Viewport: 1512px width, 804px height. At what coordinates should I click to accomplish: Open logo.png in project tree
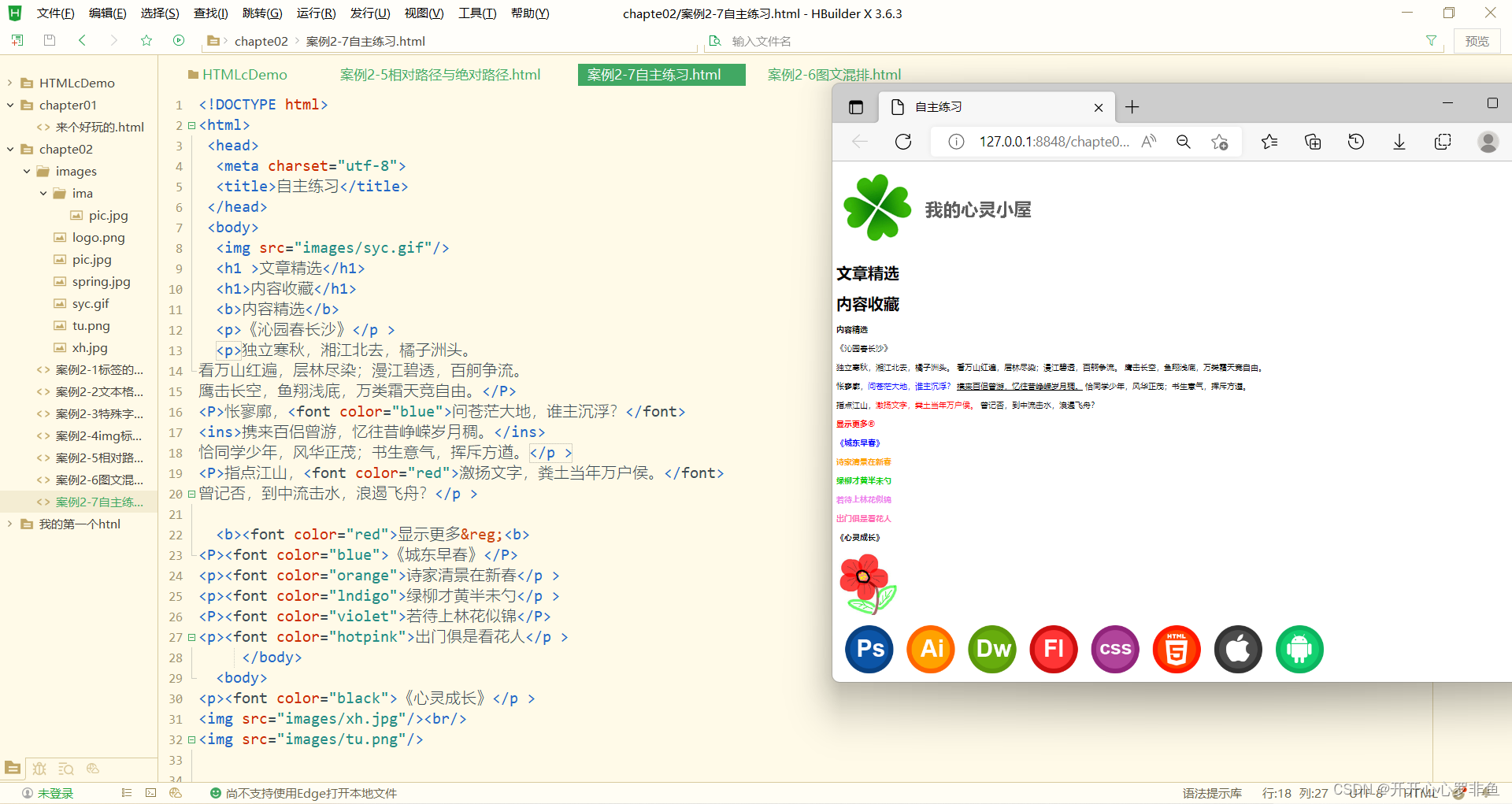click(98, 237)
